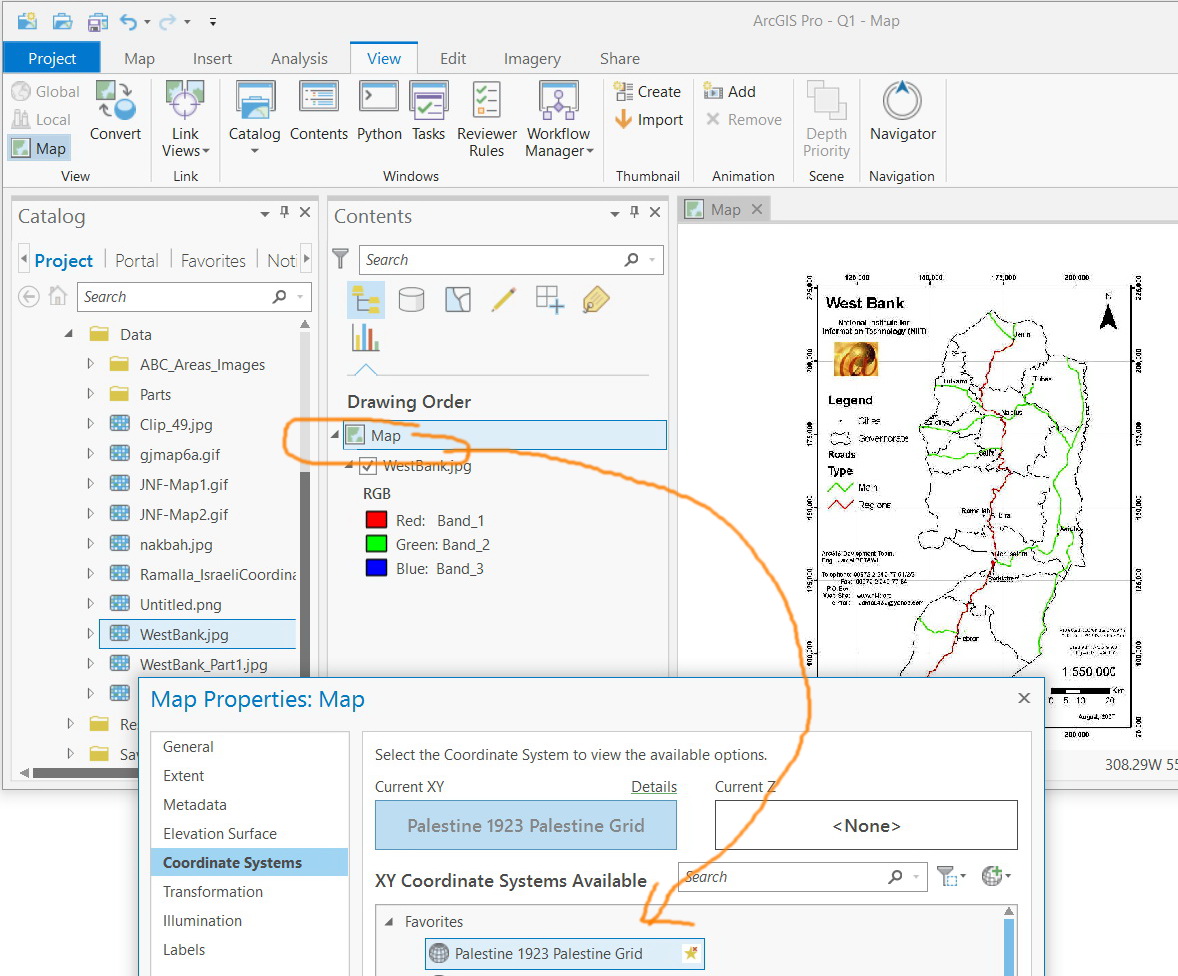Click the Import thumbnail button
Image resolution: width=1178 pixels, height=976 pixels.
(x=649, y=120)
